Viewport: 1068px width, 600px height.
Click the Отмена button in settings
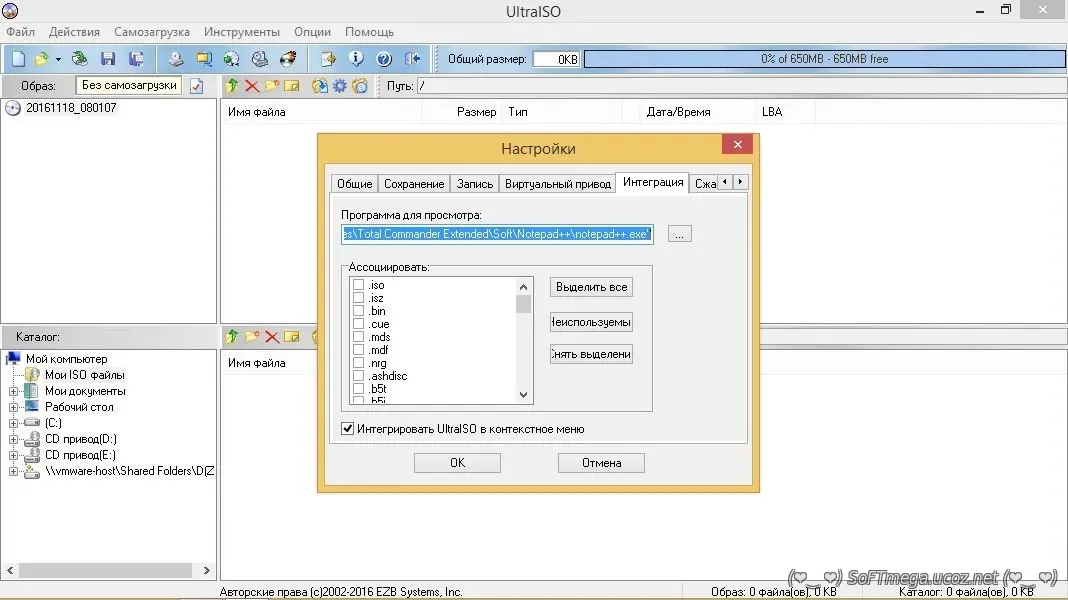click(x=601, y=463)
